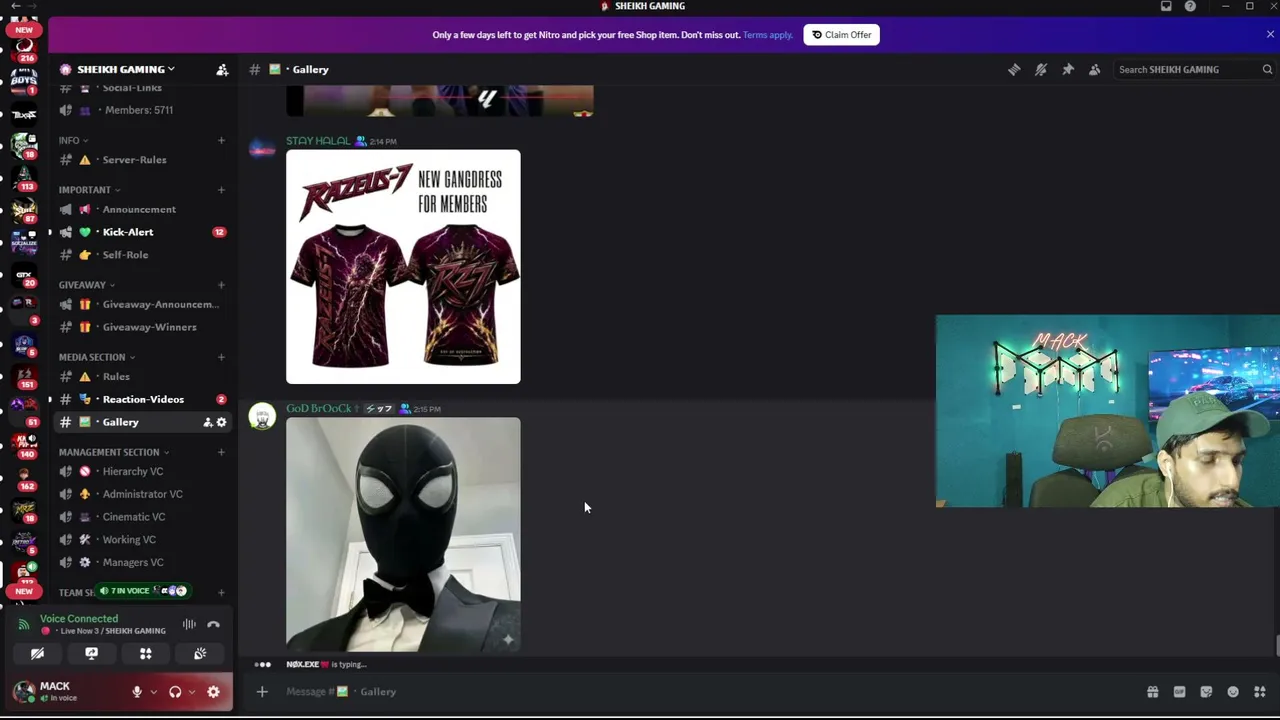Open the Members: 5711 stats channel
Image resolution: width=1280 pixels, height=720 pixels.
point(142,110)
